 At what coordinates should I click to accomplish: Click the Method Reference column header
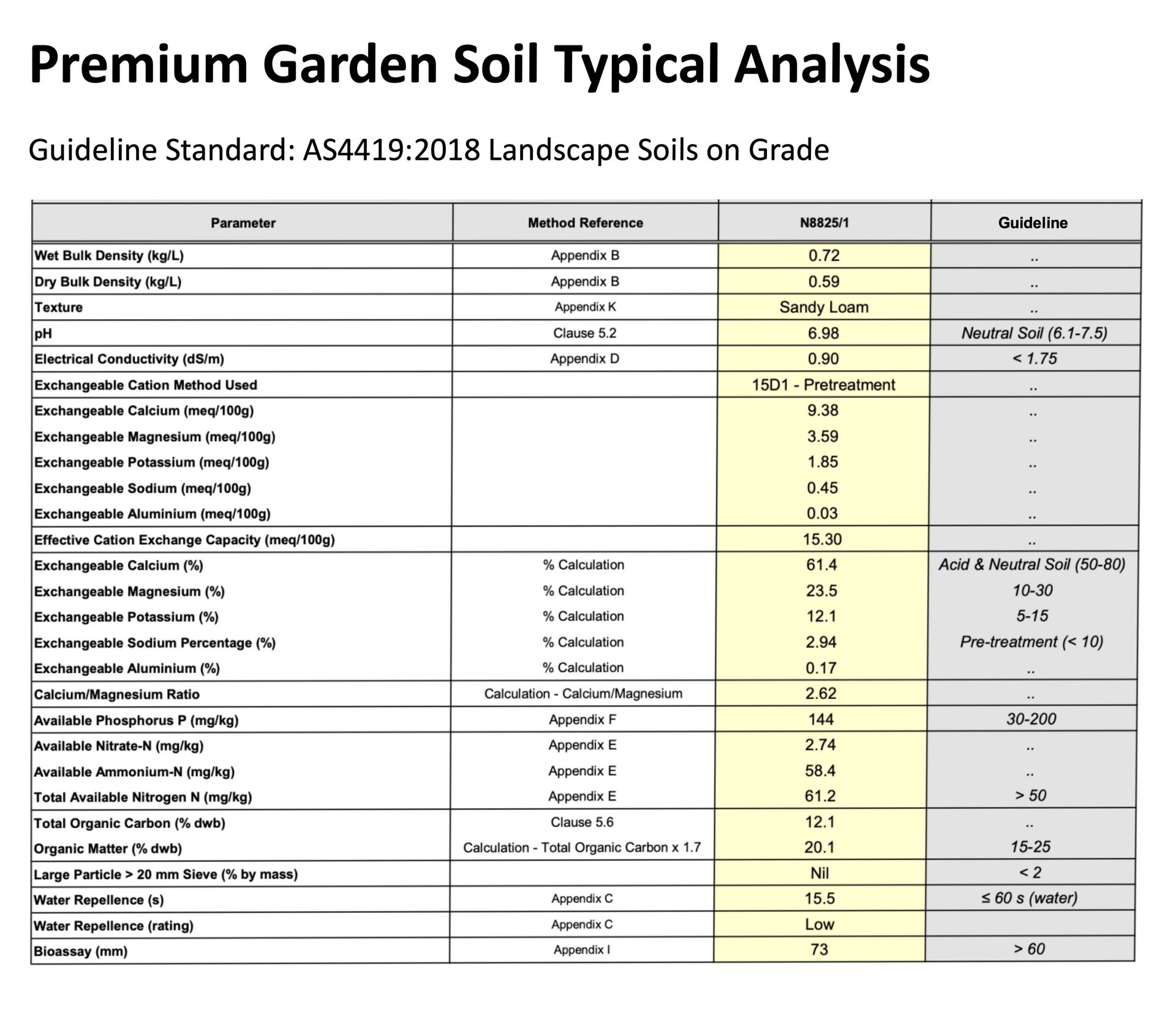click(585, 223)
